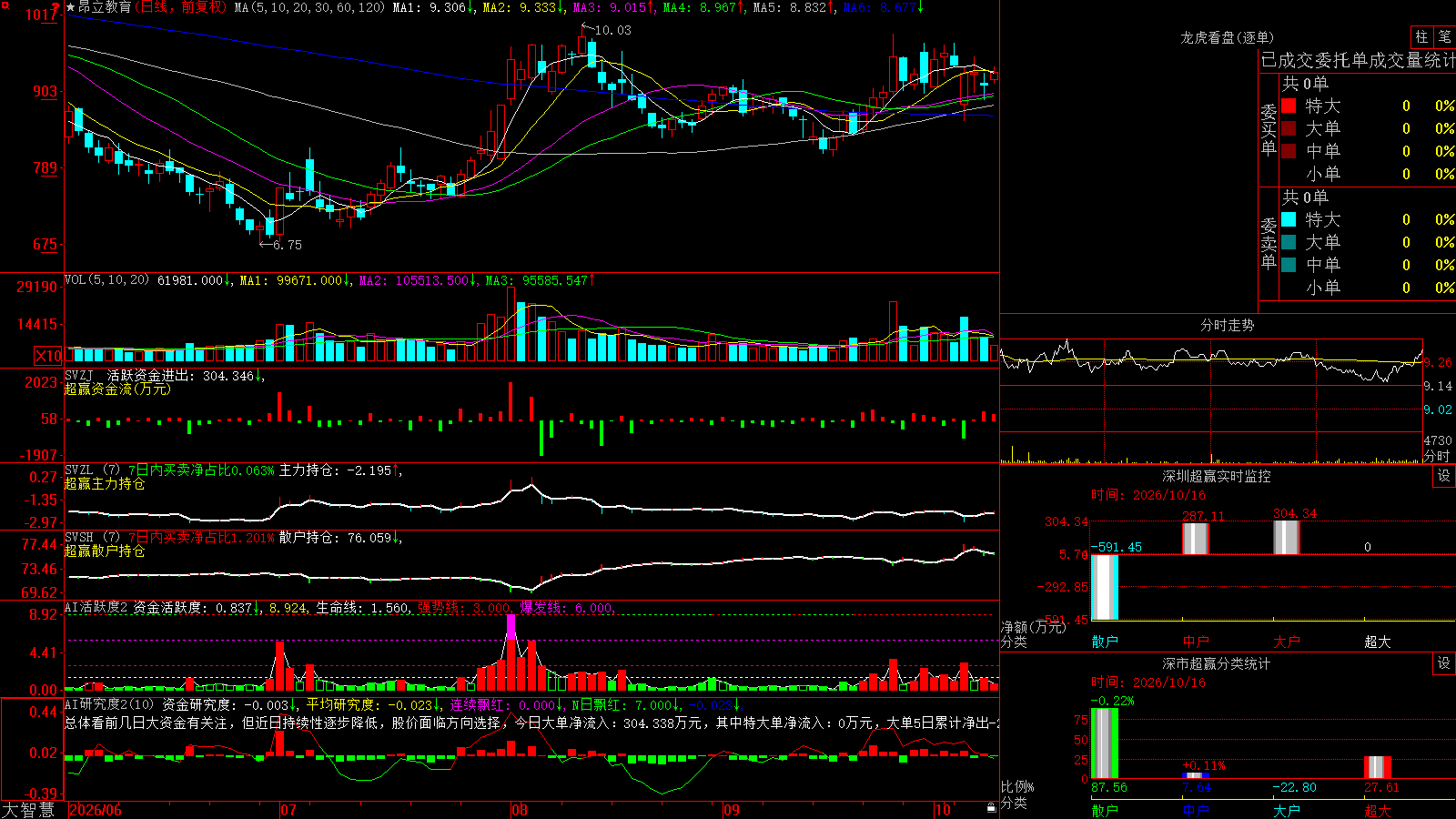This screenshot has height=819, width=1456.
Task: Click the 大智慧 logo at bottom-left
Action: [x=28, y=810]
